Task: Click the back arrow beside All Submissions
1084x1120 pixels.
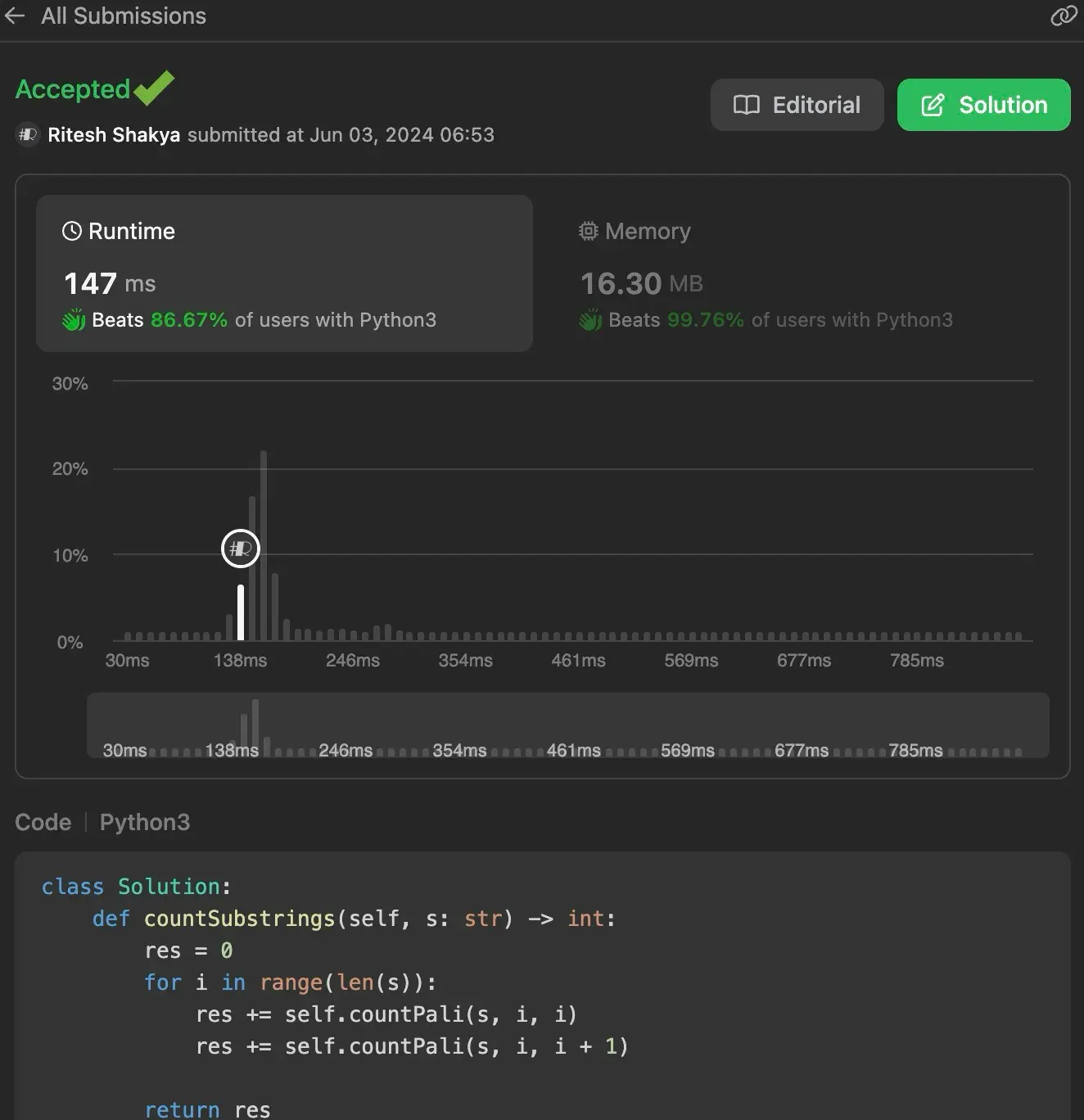Action: pyautogui.click(x=15, y=16)
